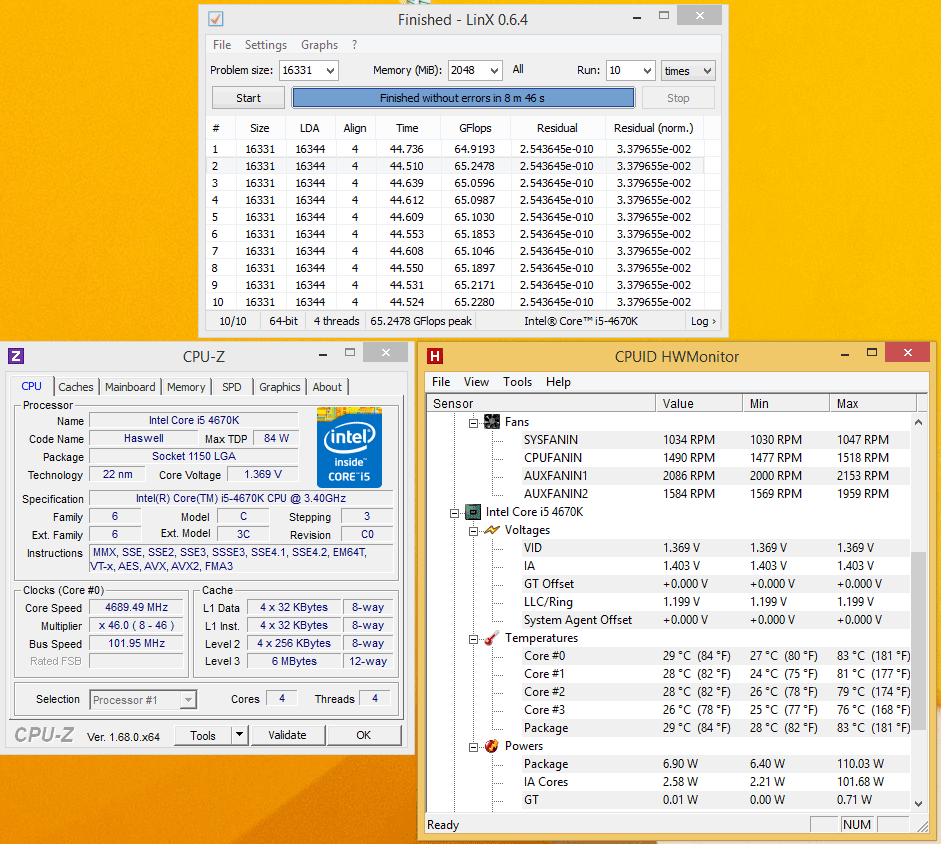Click the Voltages lightning icon
The image size is (941, 844).
pyautogui.click(x=492, y=530)
